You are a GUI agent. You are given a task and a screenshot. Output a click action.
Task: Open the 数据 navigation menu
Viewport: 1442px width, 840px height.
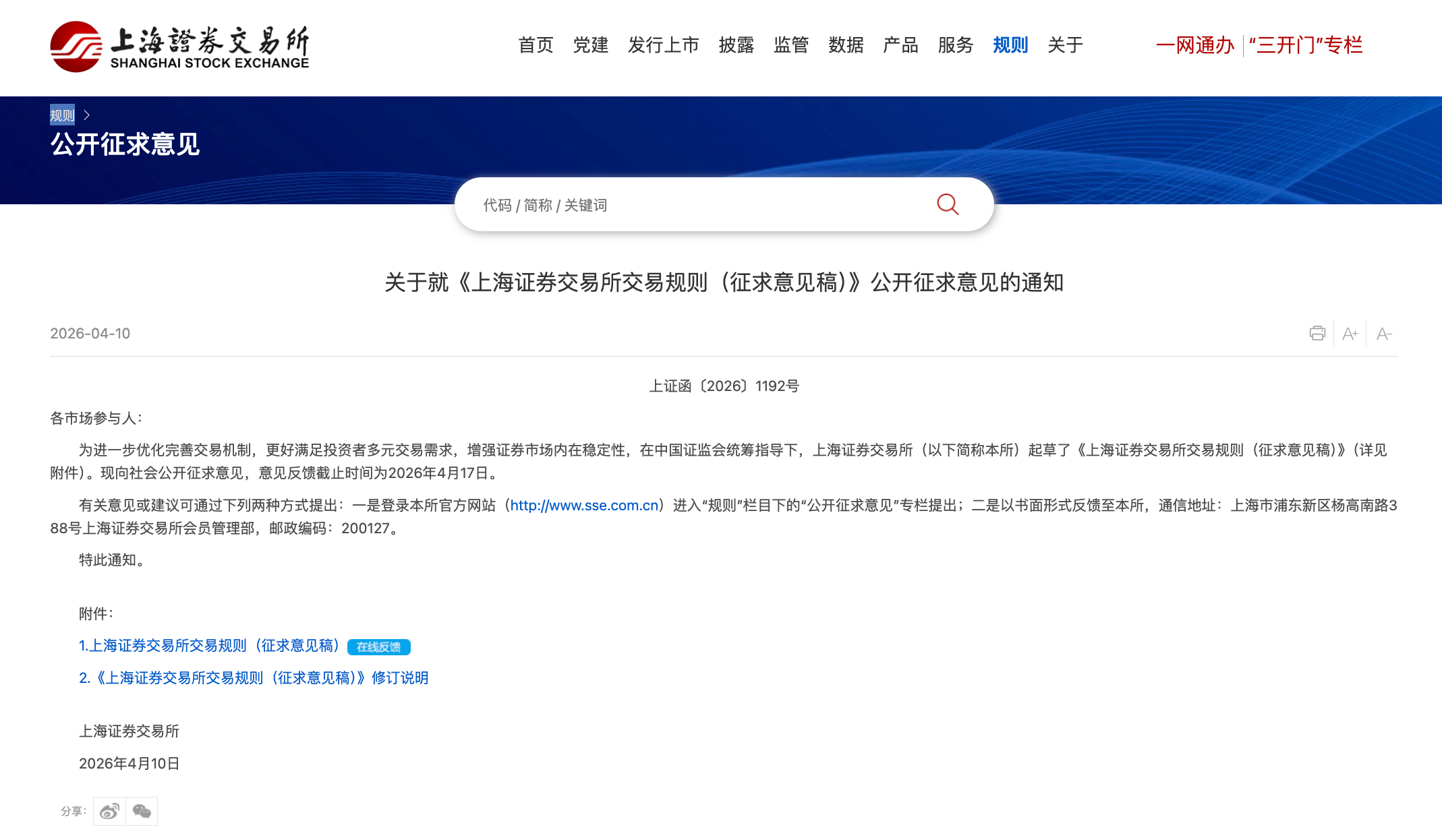pos(846,45)
